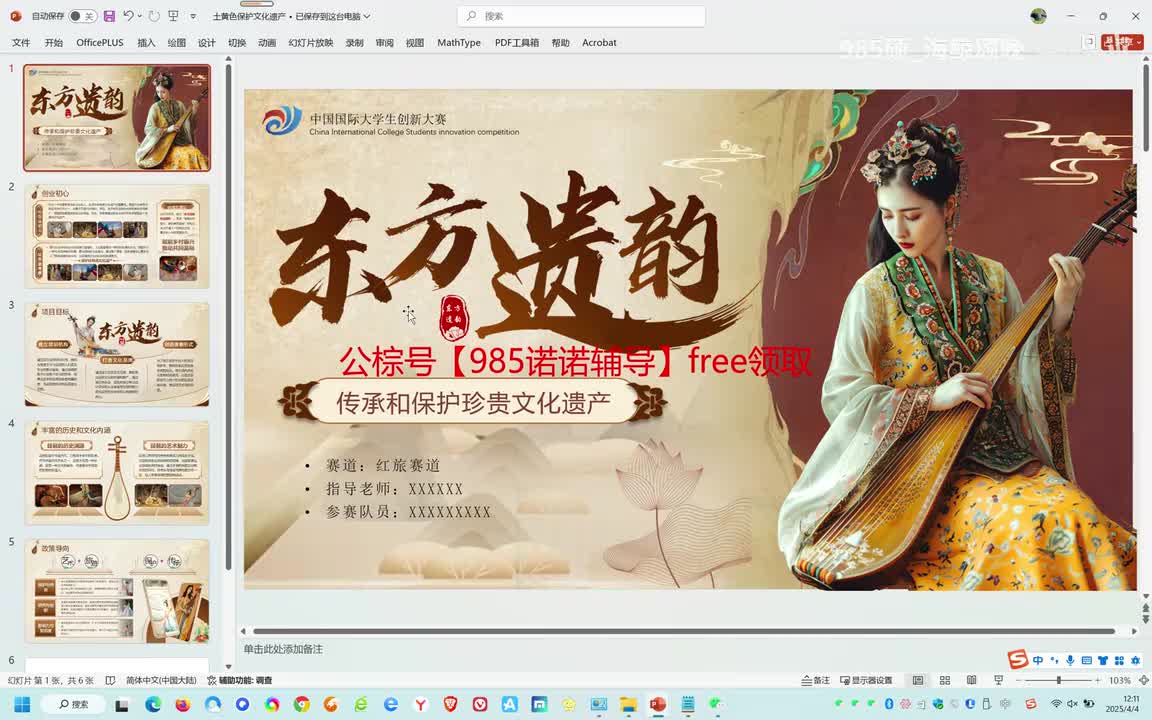
Task: Click in the 搜索 search box
Action: [x=581, y=16]
